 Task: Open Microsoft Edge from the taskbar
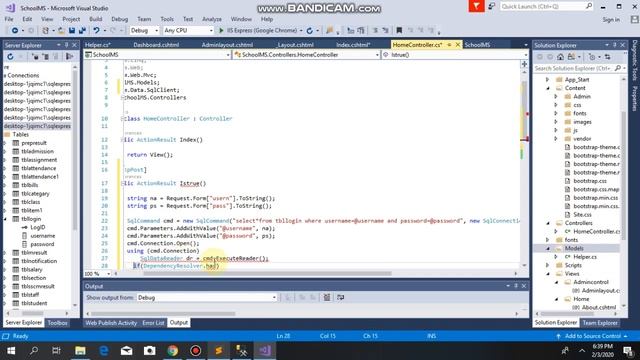(x=104, y=351)
